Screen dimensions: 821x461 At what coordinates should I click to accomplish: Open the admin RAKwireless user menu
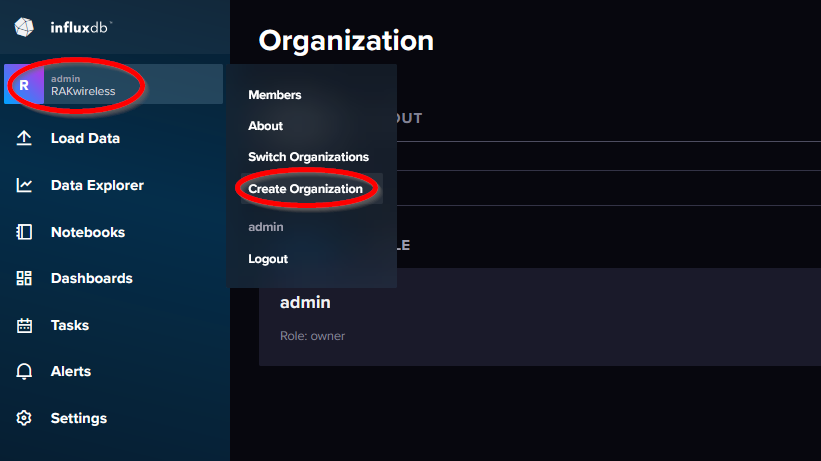[x=114, y=84]
